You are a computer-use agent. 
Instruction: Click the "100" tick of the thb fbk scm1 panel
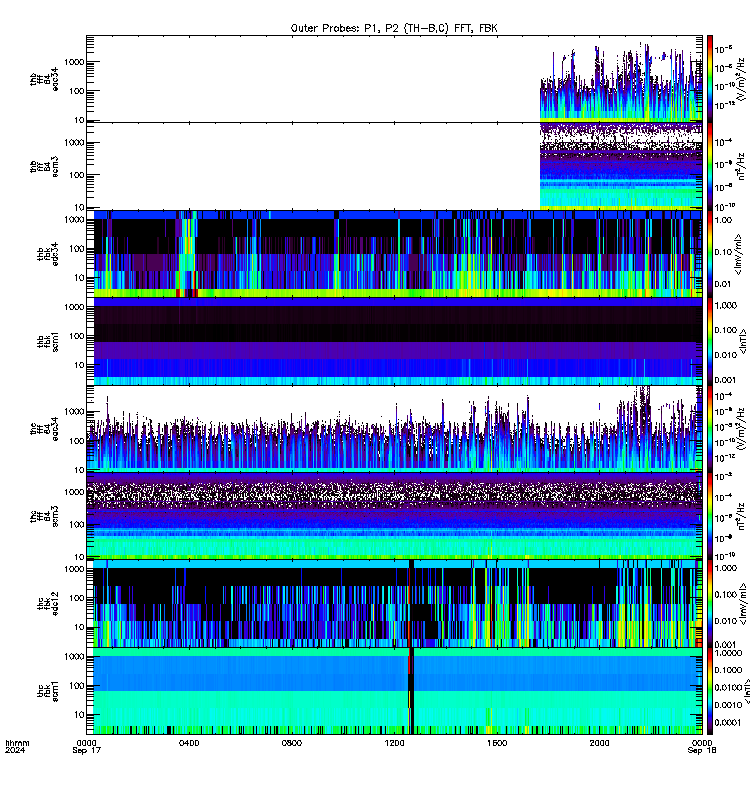[77, 336]
